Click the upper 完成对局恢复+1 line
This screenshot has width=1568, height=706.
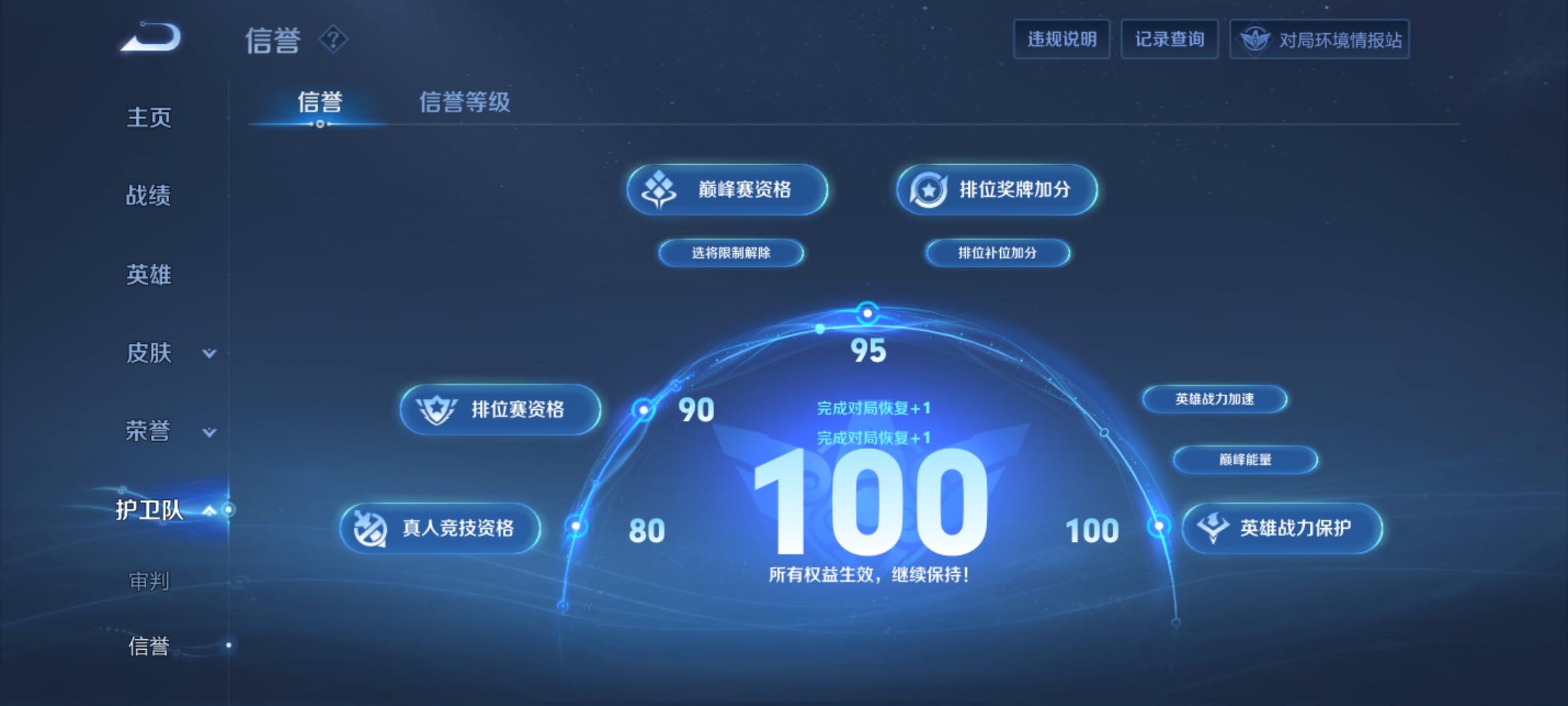coord(874,409)
